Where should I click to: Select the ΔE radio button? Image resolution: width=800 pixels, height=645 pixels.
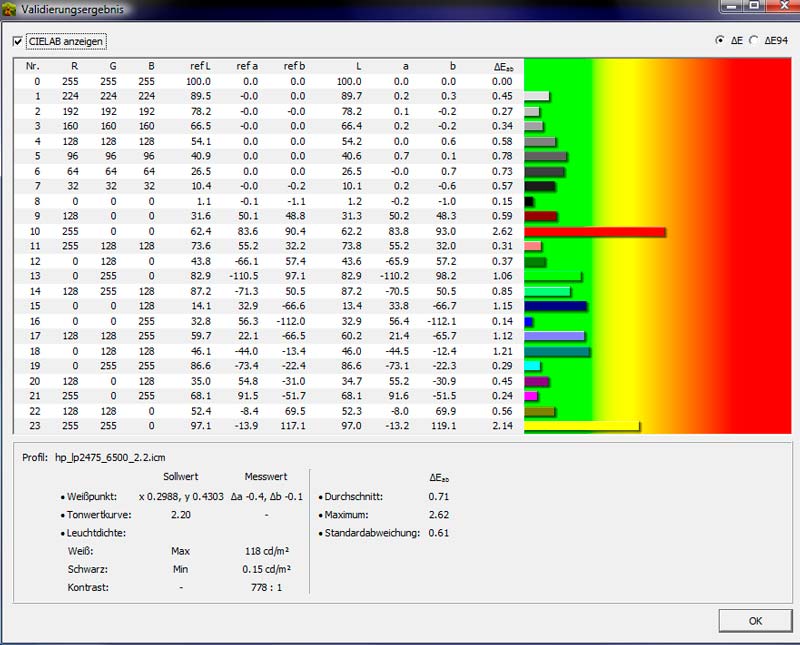pos(720,41)
